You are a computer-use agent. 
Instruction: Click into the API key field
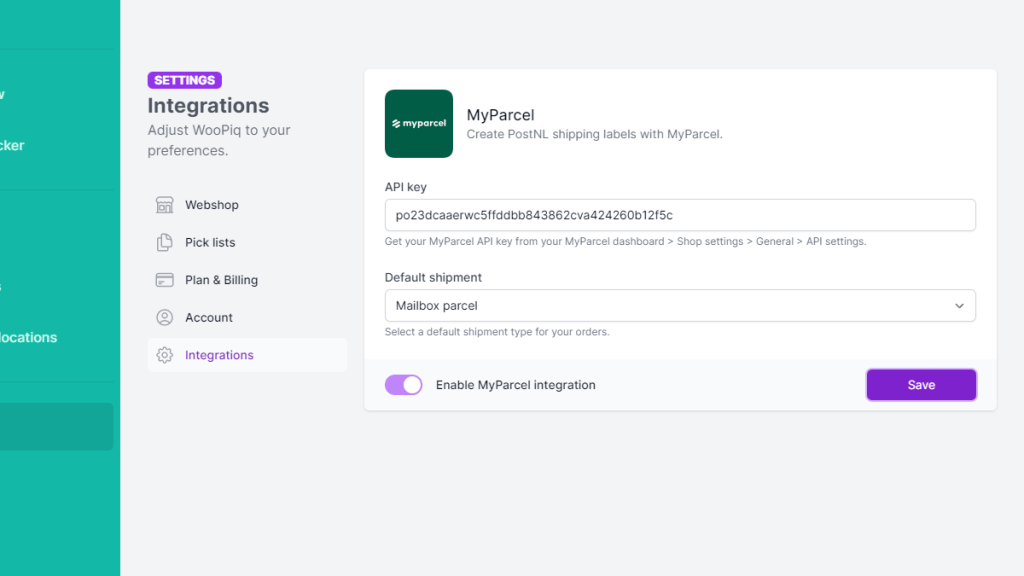pos(680,215)
